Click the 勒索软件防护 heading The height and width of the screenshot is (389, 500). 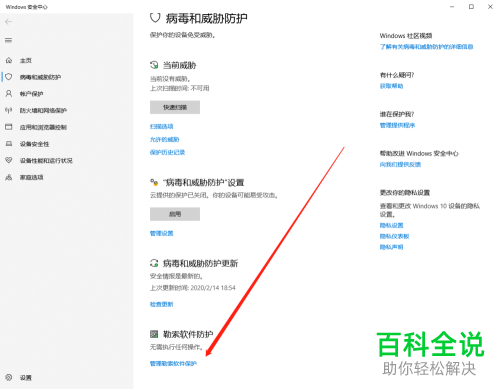click(188, 334)
